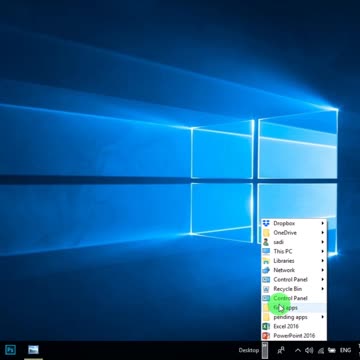Open Control Panel entry without an arrow

click(x=294, y=298)
